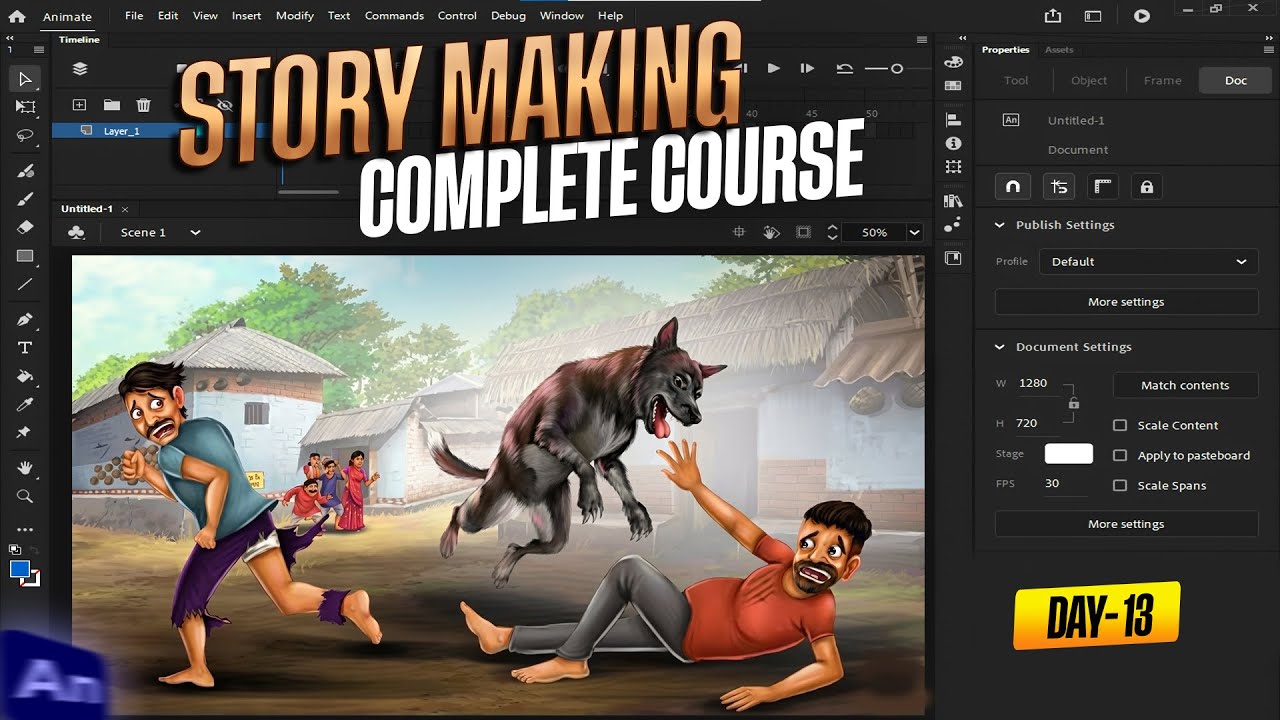Screen dimensions: 1280x720
Task: Enable the Apply to pasteboard checkbox
Action: tap(1120, 455)
